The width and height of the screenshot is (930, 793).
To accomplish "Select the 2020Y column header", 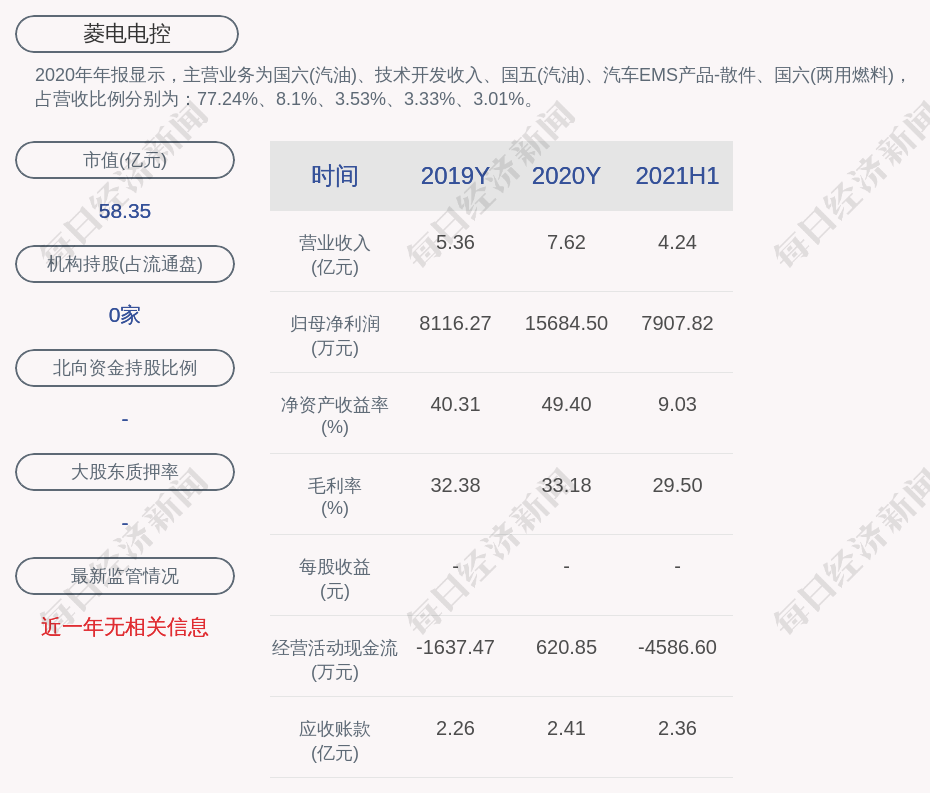I will pyautogui.click(x=566, y=176).
